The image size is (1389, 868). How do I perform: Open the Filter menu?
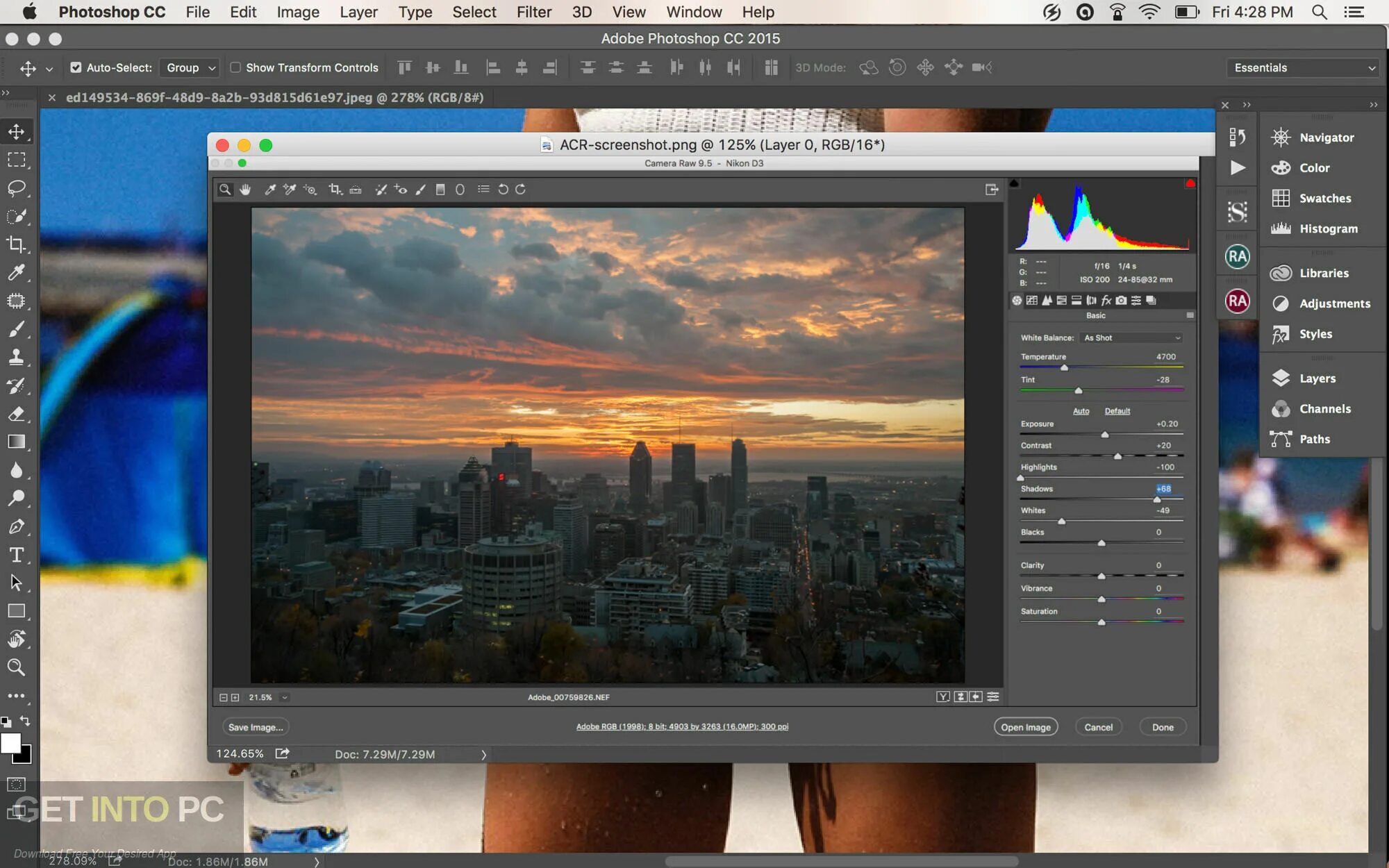(533, 12)
